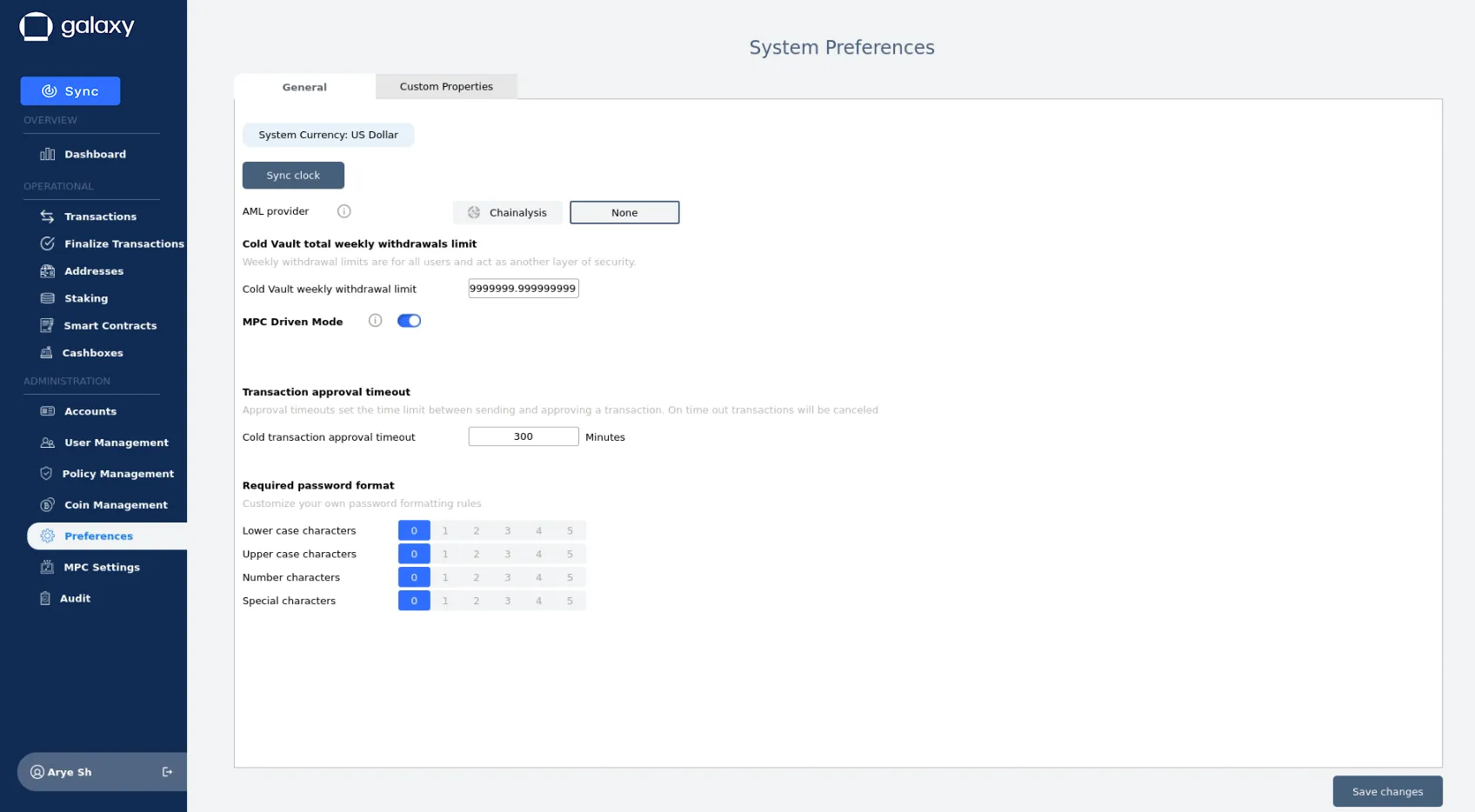Screen dimensions: 1475x812
Task: Select None as AML provider
Action: point(624,212)
